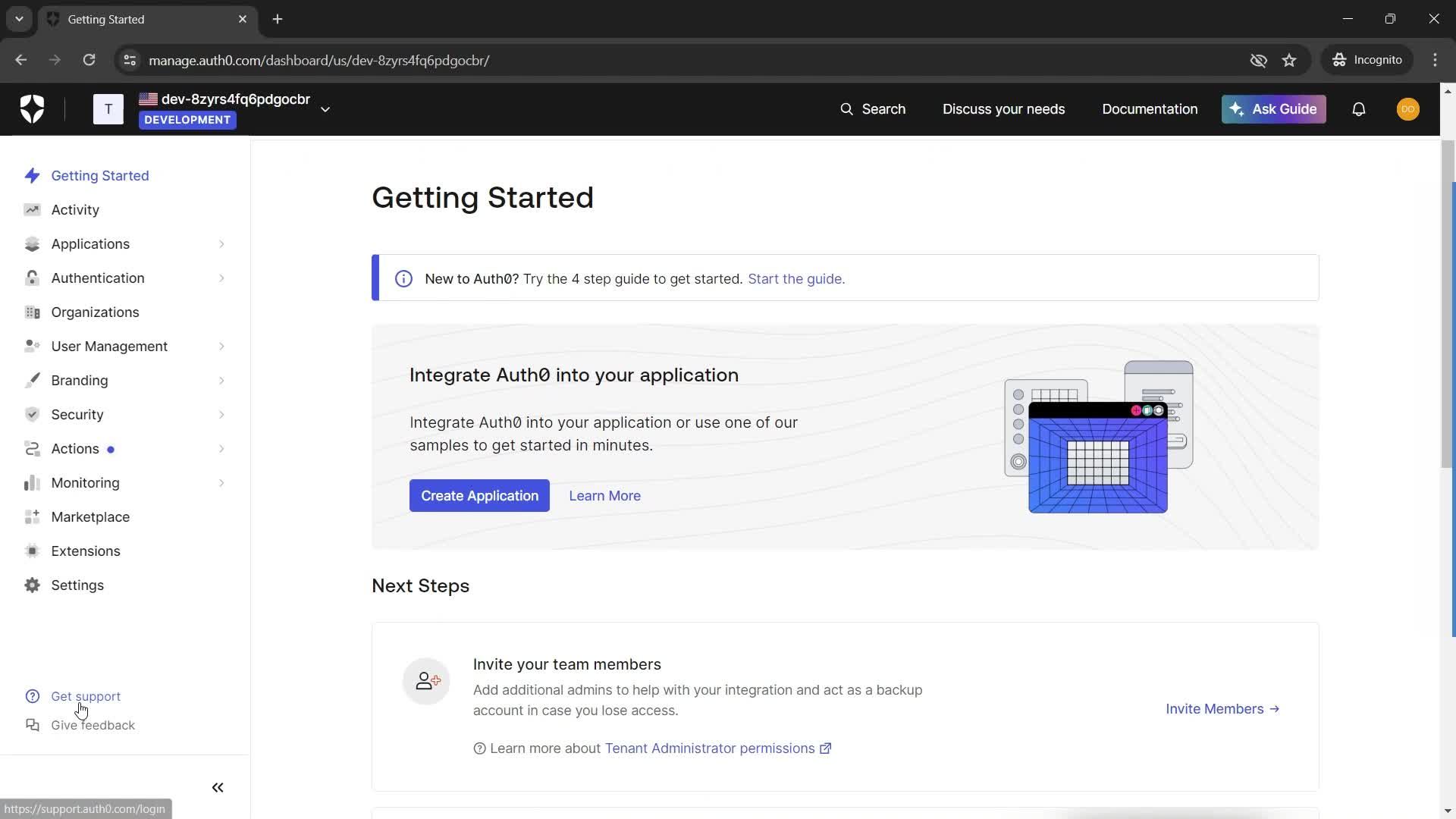
Task: Click the tenant avatar letter T
Action: click(x=108, y=109)
